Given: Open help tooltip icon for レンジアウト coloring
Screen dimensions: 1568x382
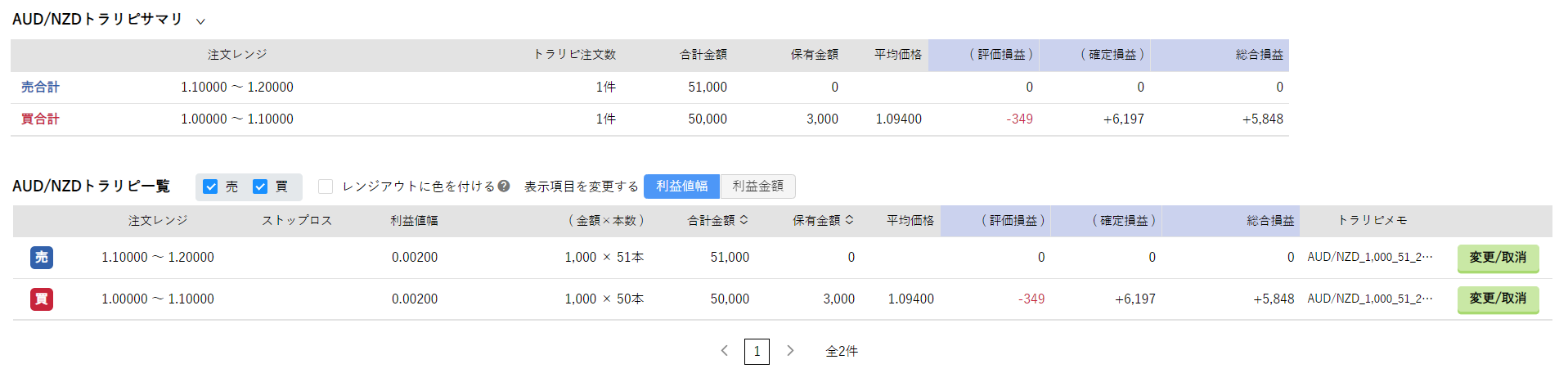Looking at the screenshot, I should click(x=504, y=187).
